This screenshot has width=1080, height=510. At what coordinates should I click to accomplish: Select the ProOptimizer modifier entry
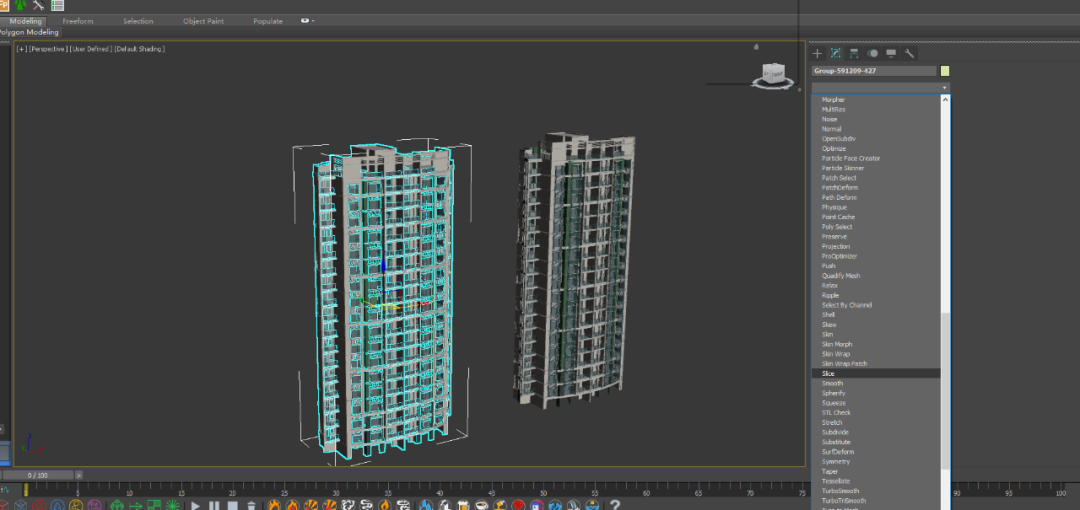coord(839,256)
